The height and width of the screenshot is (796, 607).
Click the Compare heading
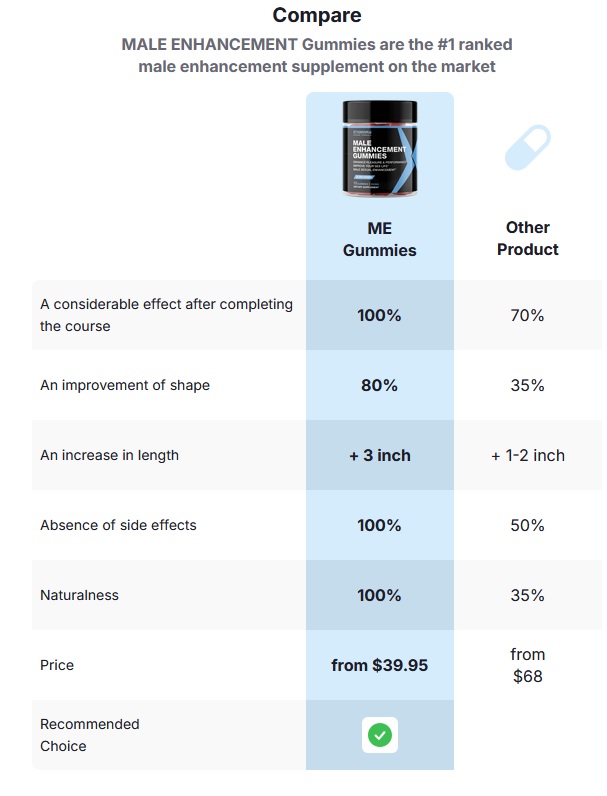(317, 16)
